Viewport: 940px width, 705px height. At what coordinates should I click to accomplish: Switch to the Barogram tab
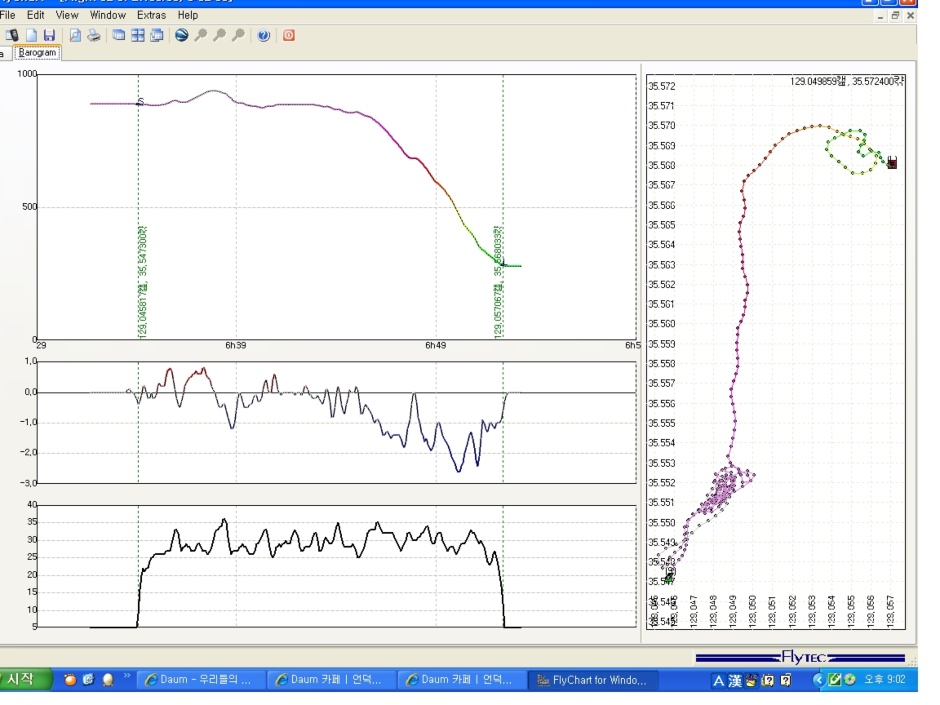(x=37, y=53)
